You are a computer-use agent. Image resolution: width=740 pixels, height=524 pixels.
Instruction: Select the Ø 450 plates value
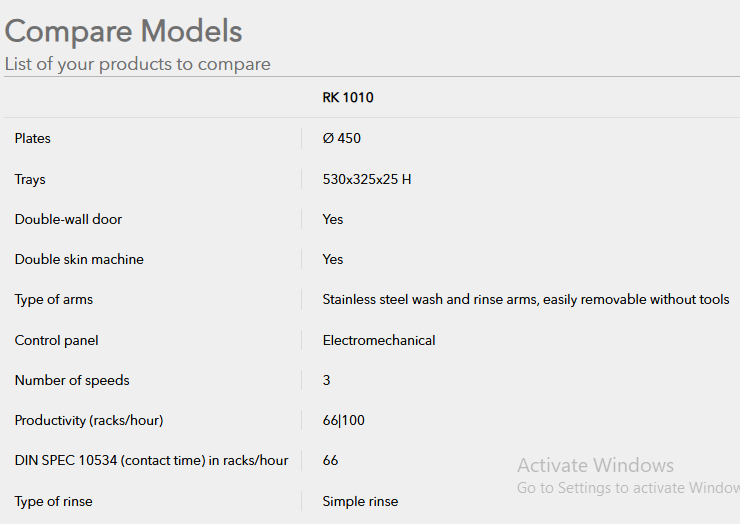[x=342, y=138]
